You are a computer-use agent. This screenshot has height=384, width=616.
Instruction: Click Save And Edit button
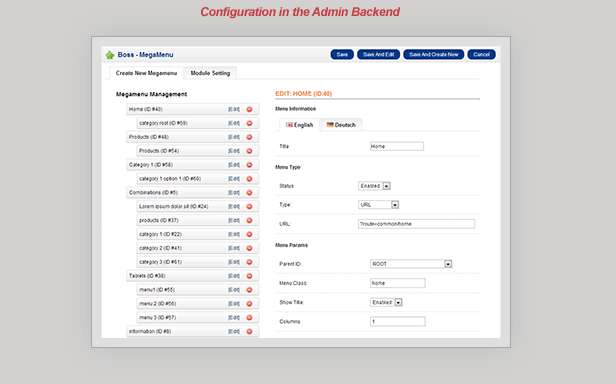(x=378, y=55)
